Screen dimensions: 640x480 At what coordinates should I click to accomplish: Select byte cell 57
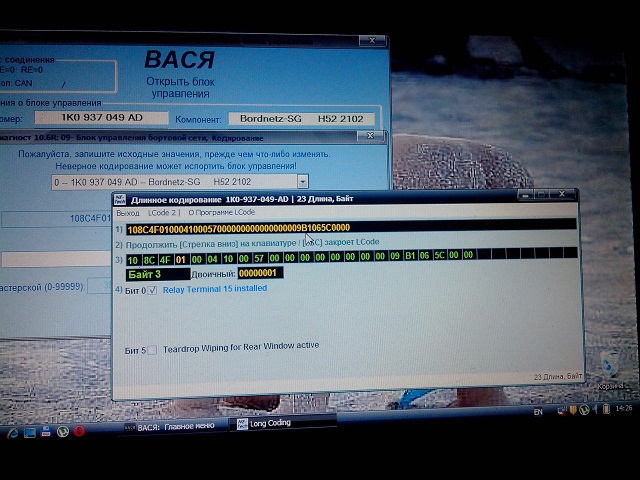pyautogui.click(x=259, y=258)
